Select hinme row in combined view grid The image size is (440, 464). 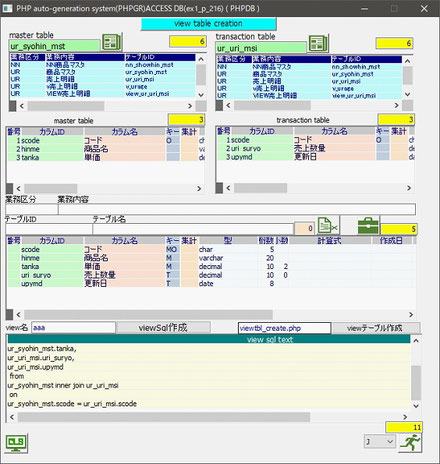[x=211, y=258]
